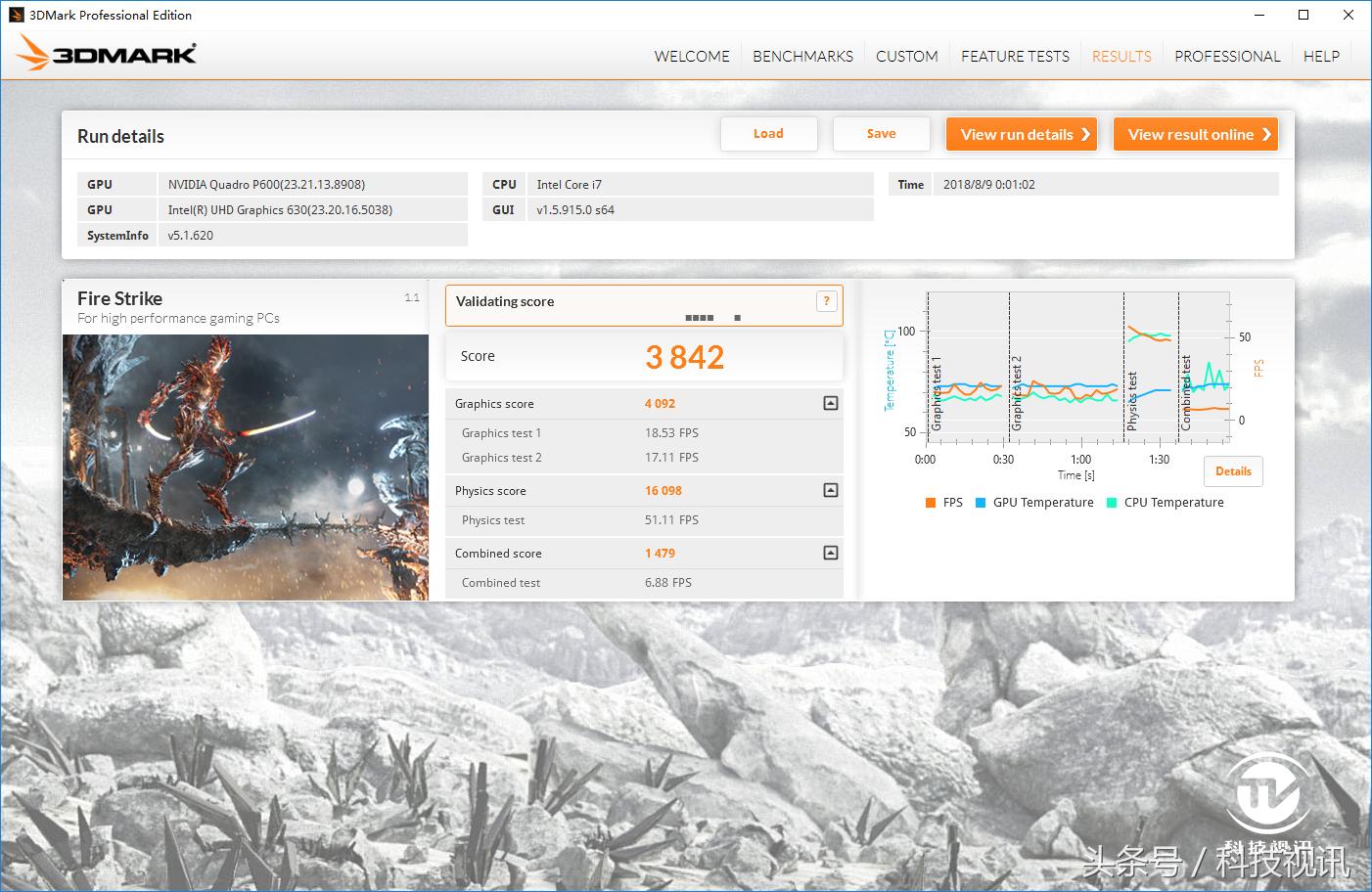Open the PROFESSIONAL tab
This screenshot has height=892, width=1372.
pos(1227,56)
